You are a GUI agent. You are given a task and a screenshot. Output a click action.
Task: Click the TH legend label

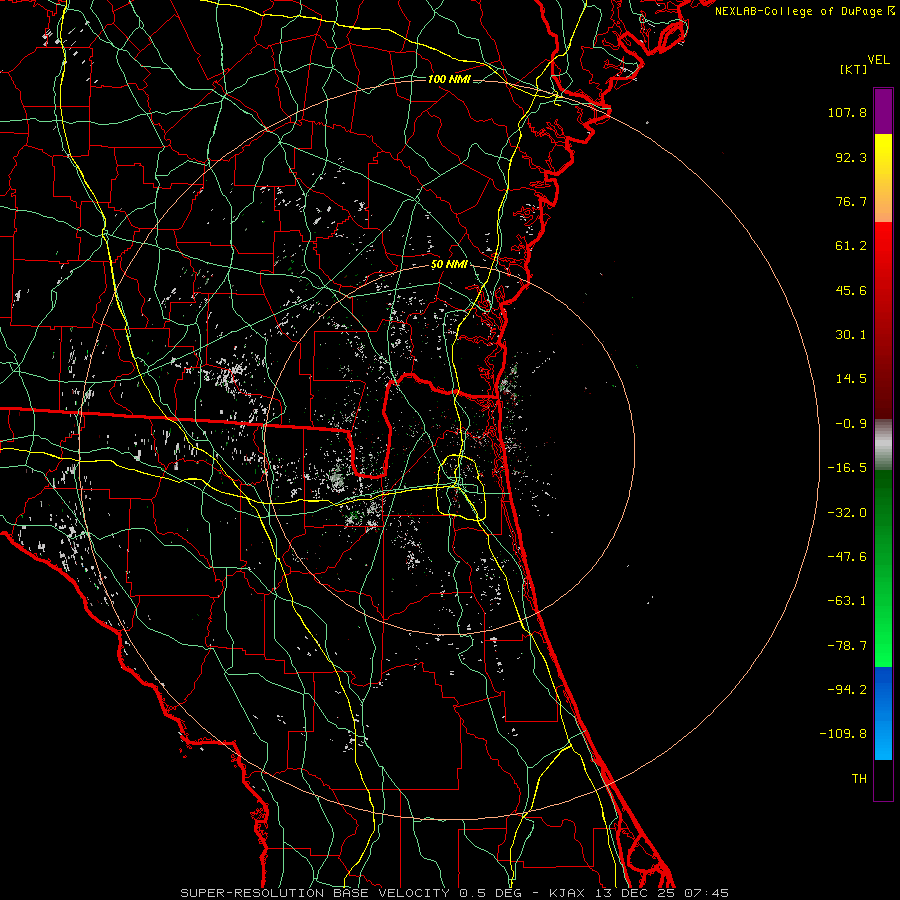pyautogui.click(x=859, y=779)
